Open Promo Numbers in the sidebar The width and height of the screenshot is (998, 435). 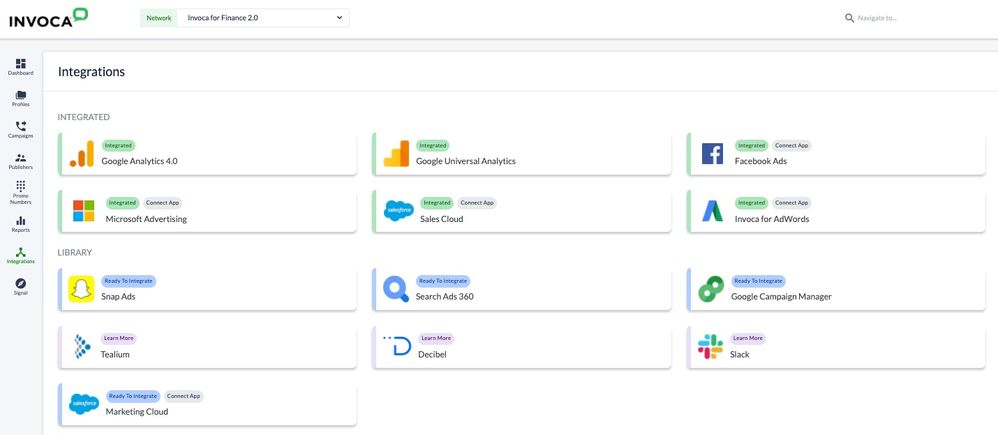(21, 192)
